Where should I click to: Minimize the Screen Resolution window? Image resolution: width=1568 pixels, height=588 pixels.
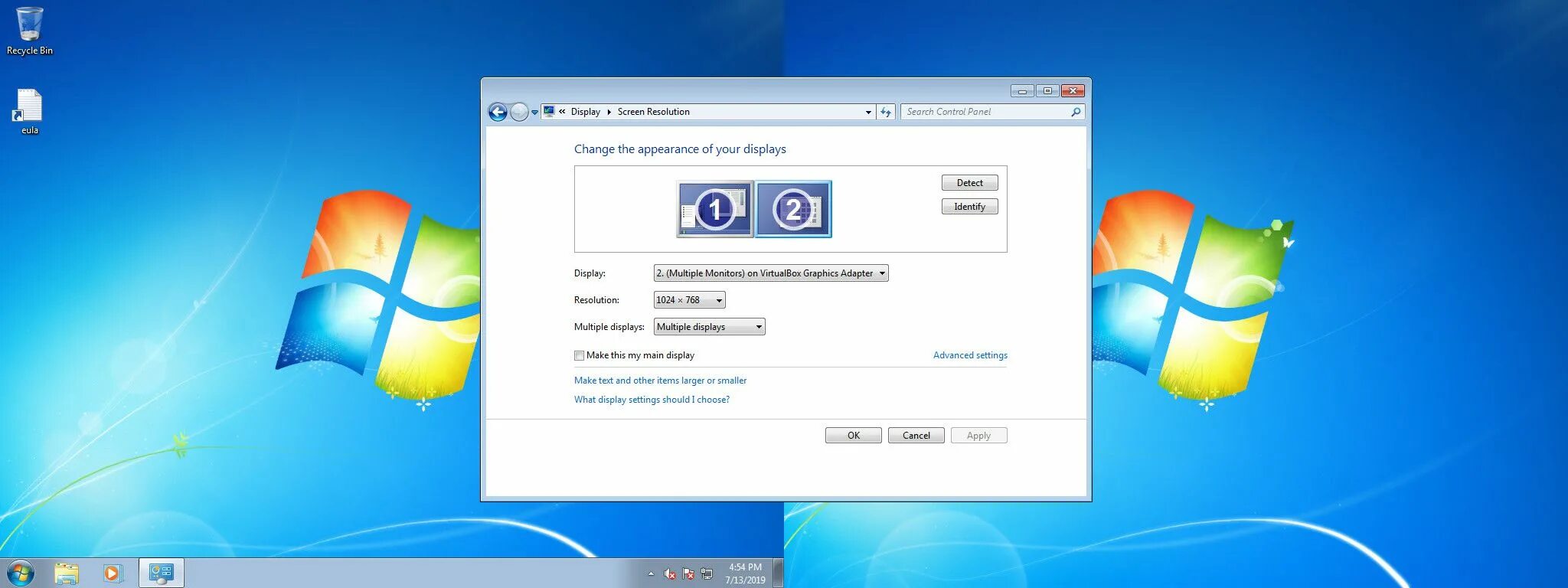click(1022, 91)
